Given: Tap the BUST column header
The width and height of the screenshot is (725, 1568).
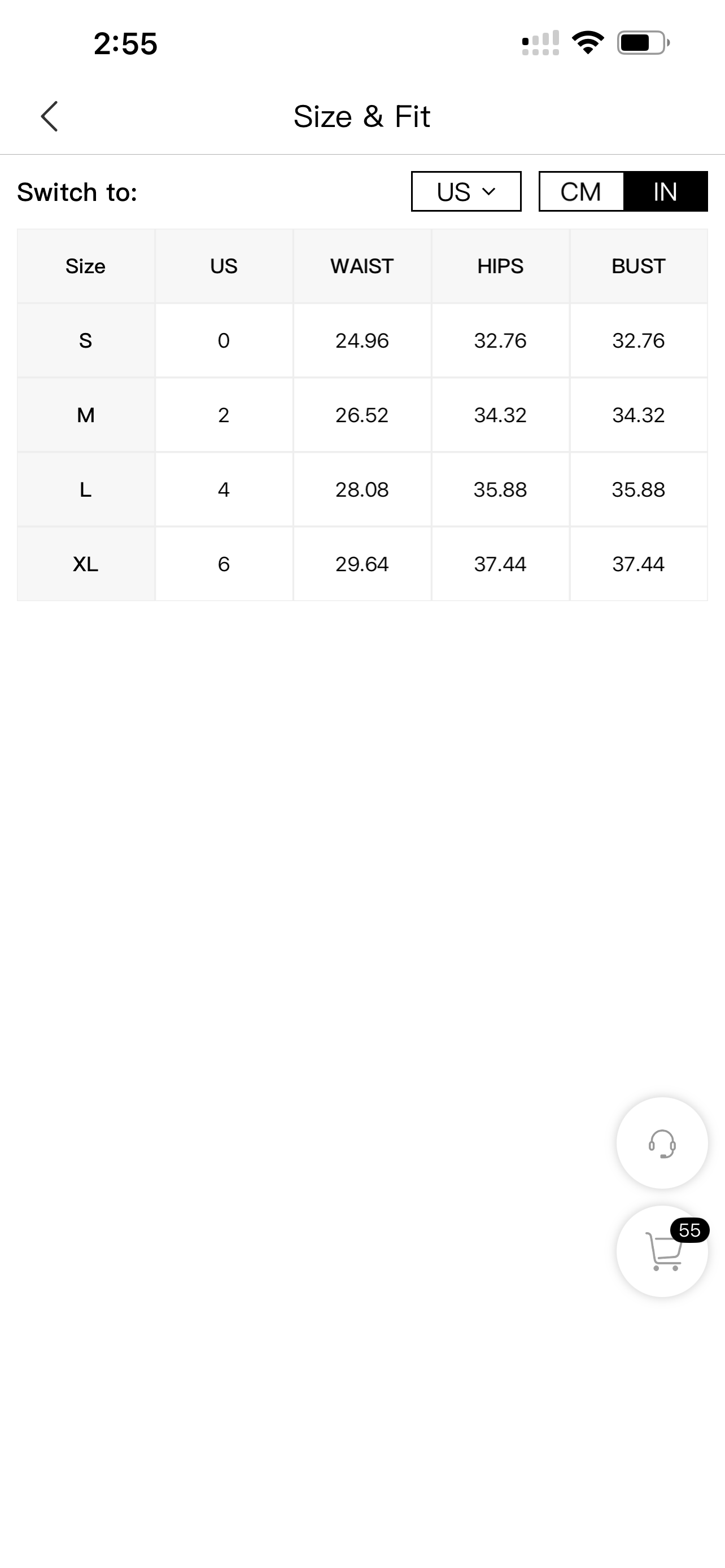Looking at the screenshot, I should point(639,266).
